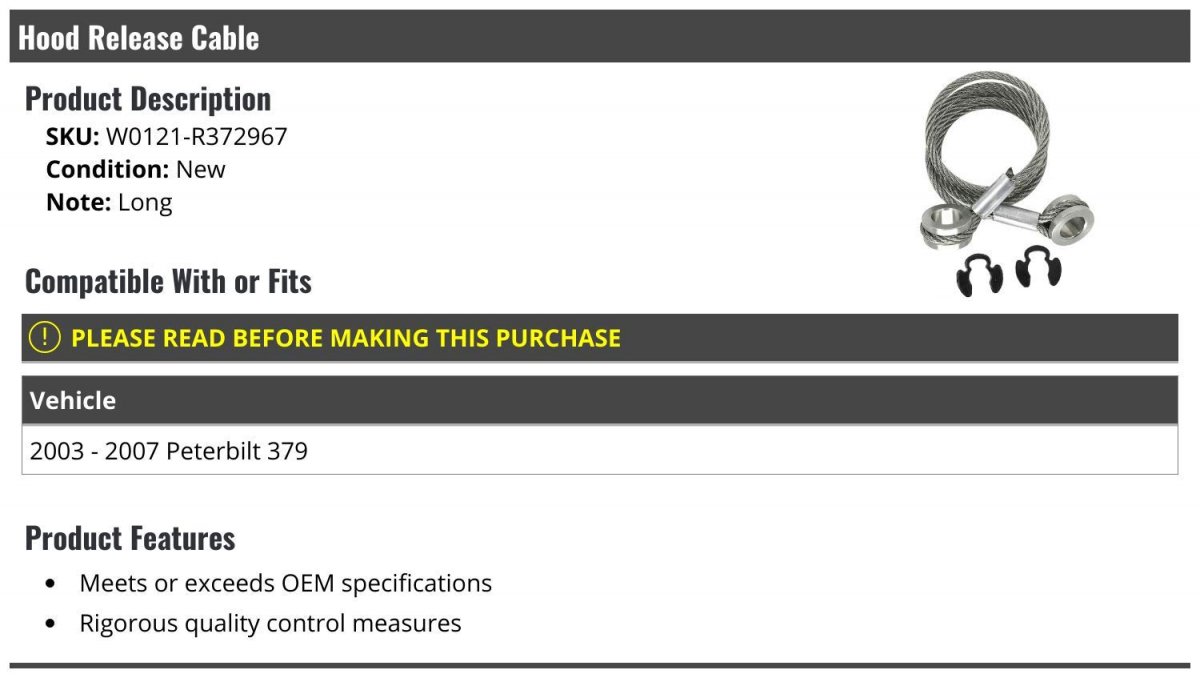Click the Please Read Before Making This Purchase banner
The height and width of the screenshot is (678, 1200).
pos(600,338)
